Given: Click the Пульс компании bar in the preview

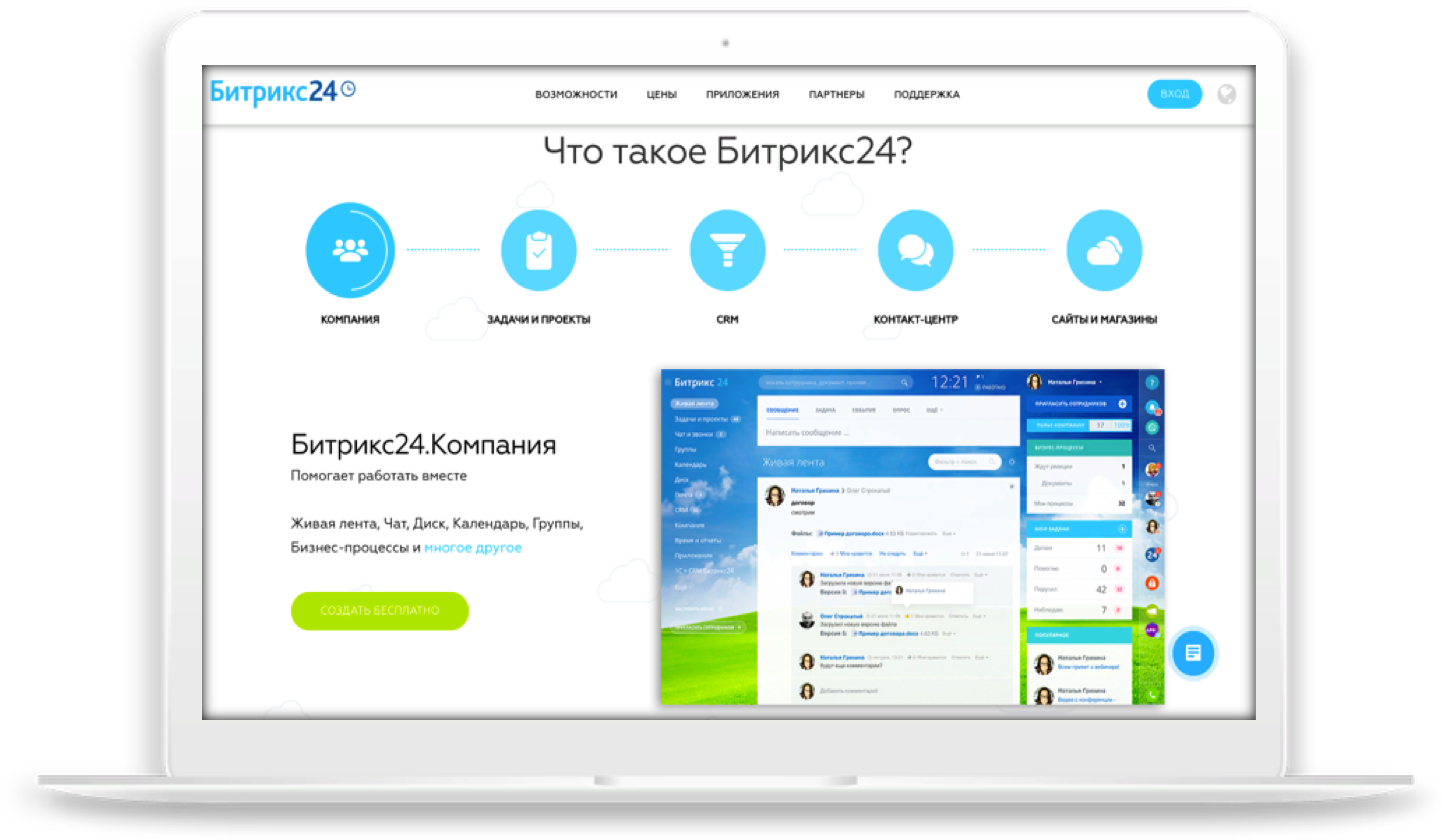Looking at the screenshot, I should (x=1079, y=425).
